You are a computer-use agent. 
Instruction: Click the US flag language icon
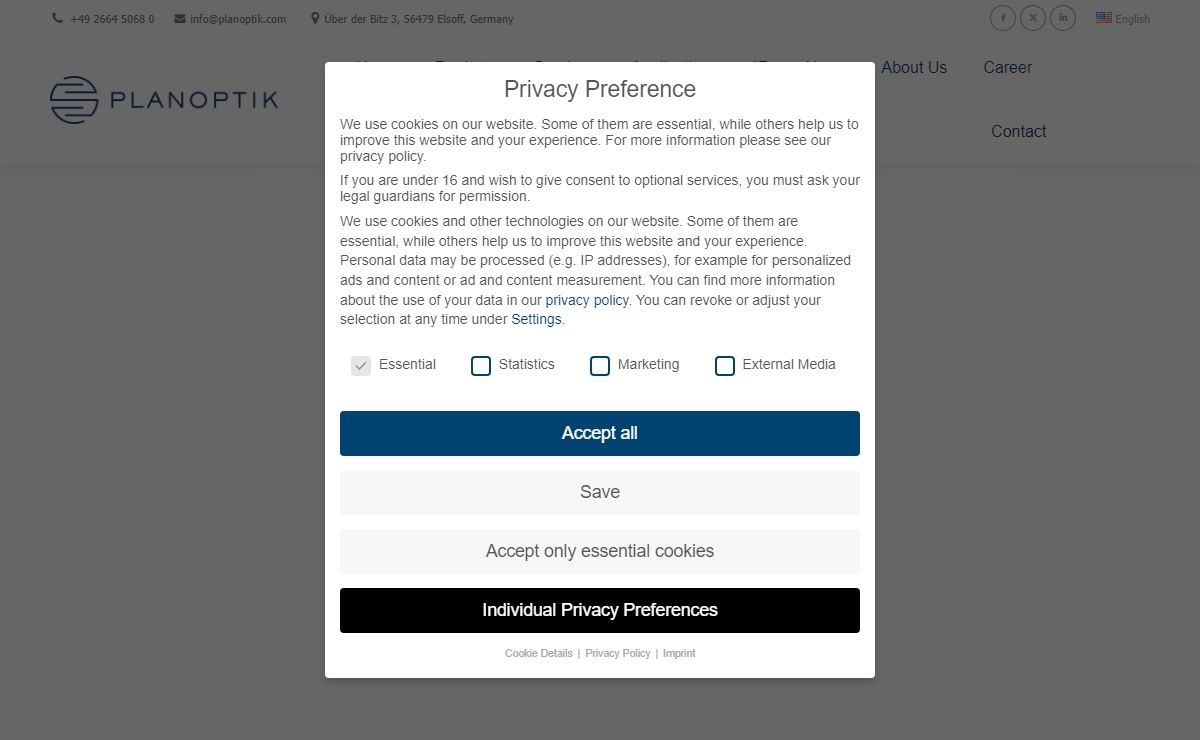point(1104,17)
